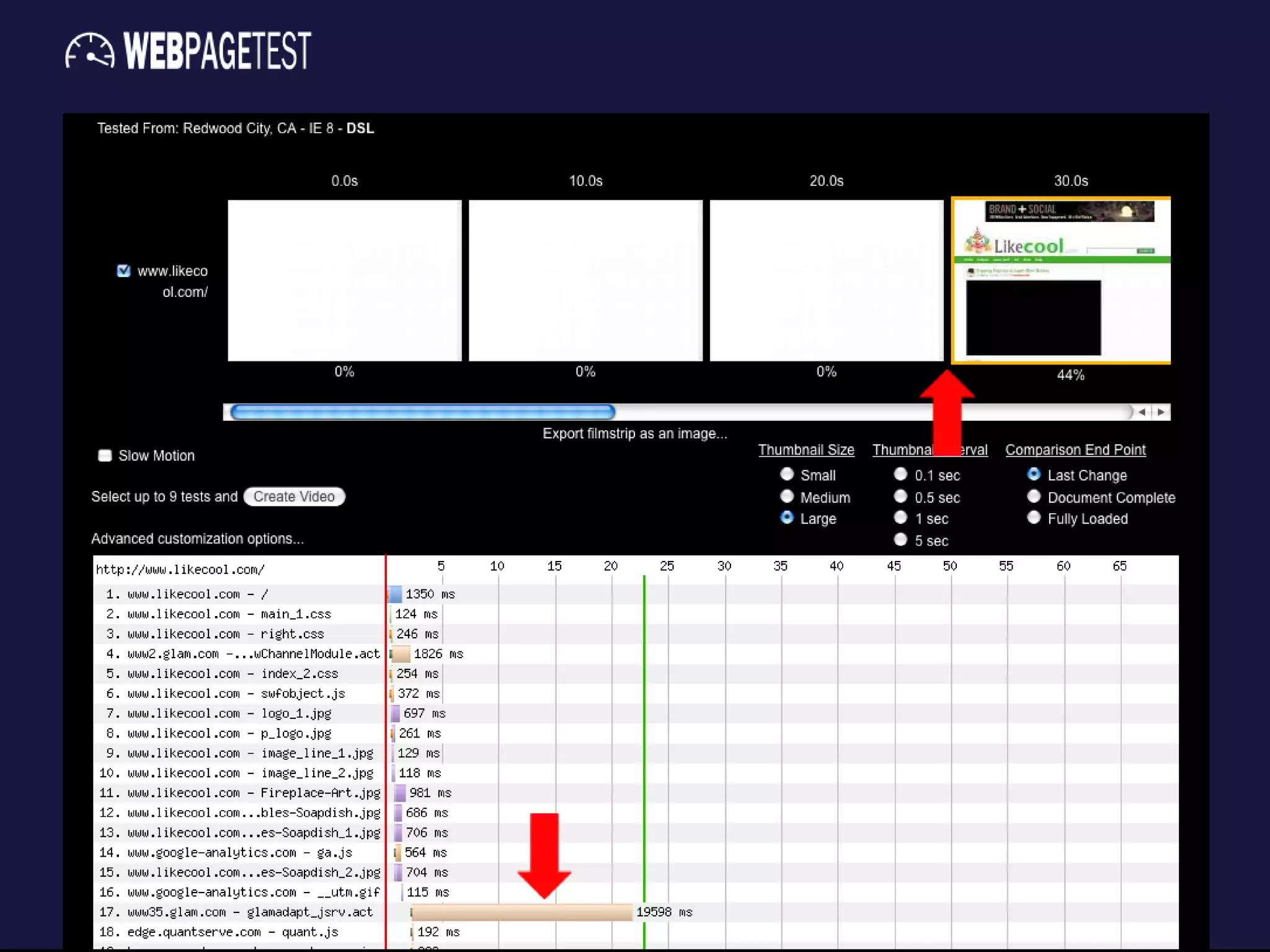This screenshot has width=1270, height=952.
Task: Click the filmstrip scrollbar left arrow
Action: (x=1142, y=412)
